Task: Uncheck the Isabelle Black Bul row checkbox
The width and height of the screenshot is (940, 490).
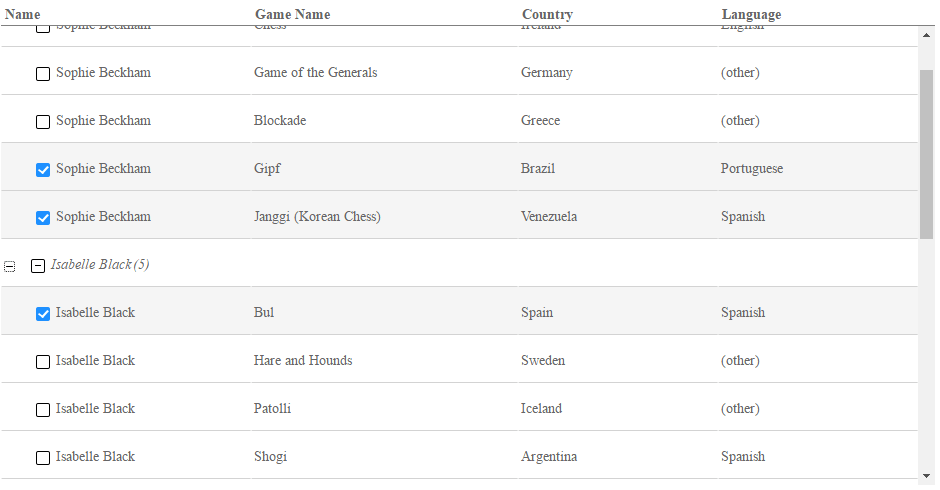Action: tap(43, 314)
